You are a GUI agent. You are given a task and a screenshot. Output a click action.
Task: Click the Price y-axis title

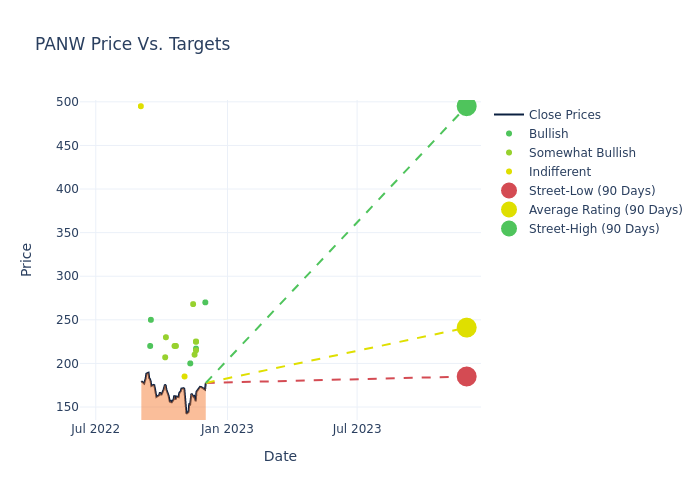[27, 259]
